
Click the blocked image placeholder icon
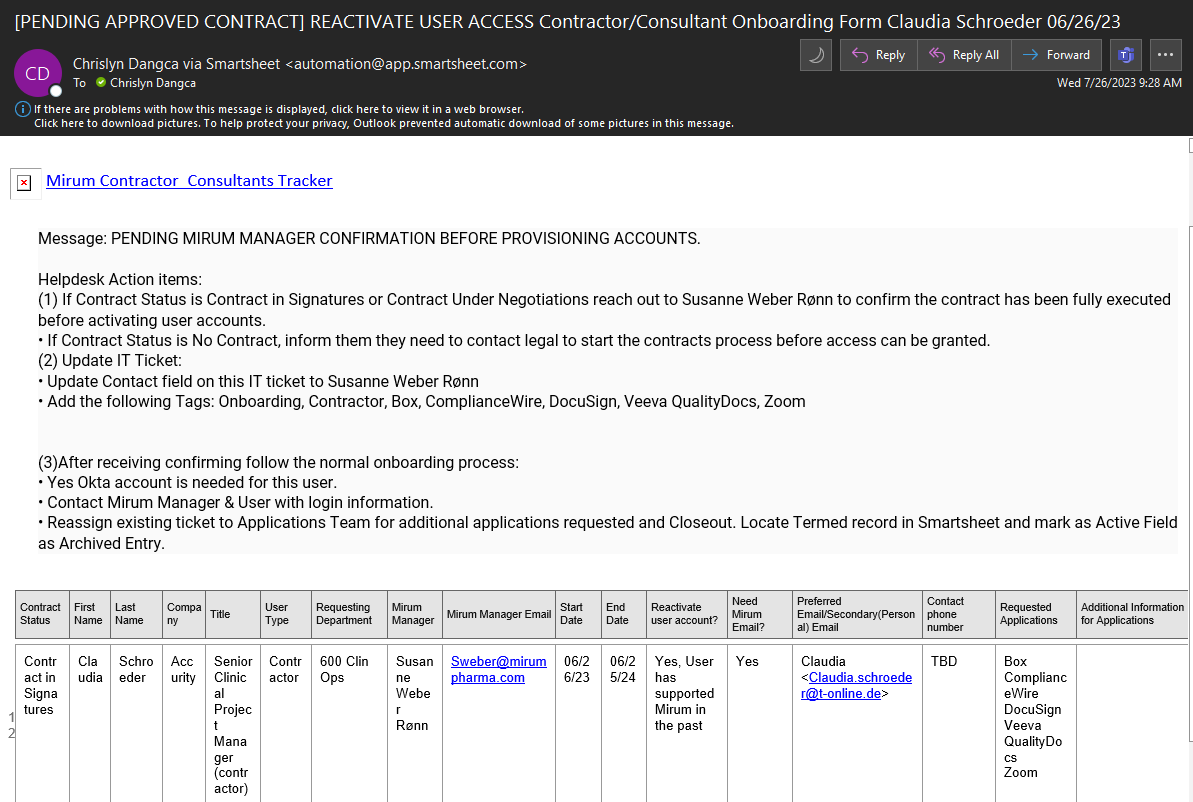(x=24, y=183)
